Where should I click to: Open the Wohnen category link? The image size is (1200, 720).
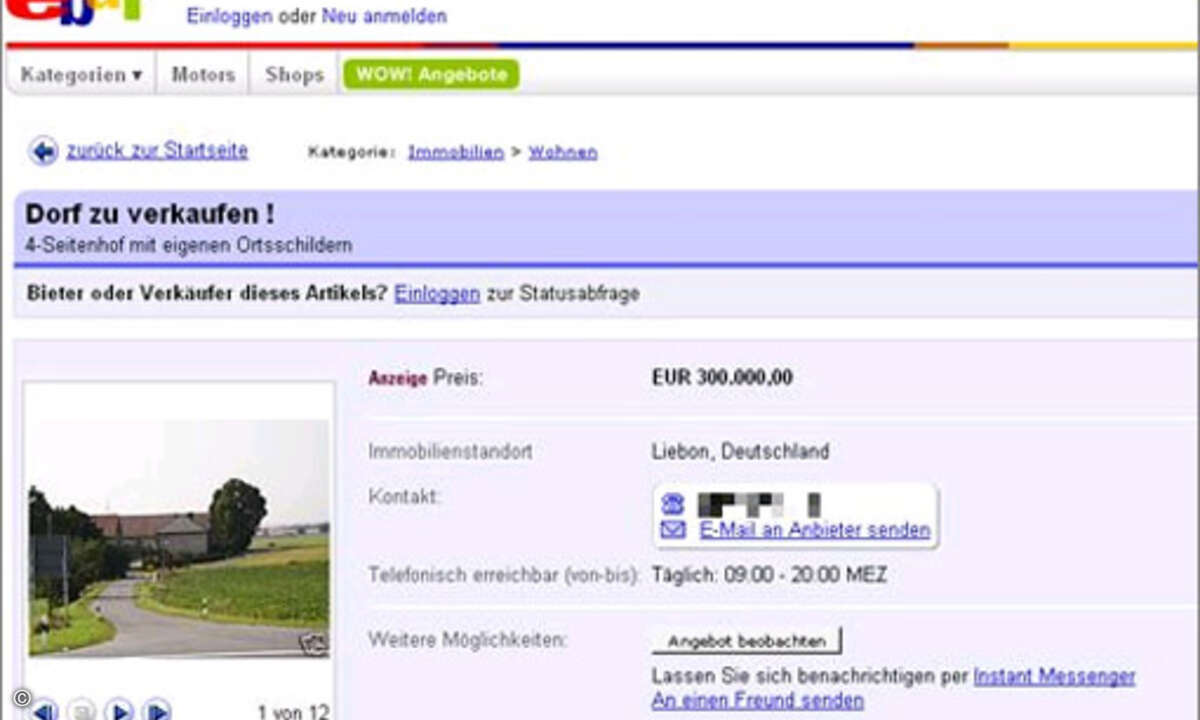tap(562, 152)
